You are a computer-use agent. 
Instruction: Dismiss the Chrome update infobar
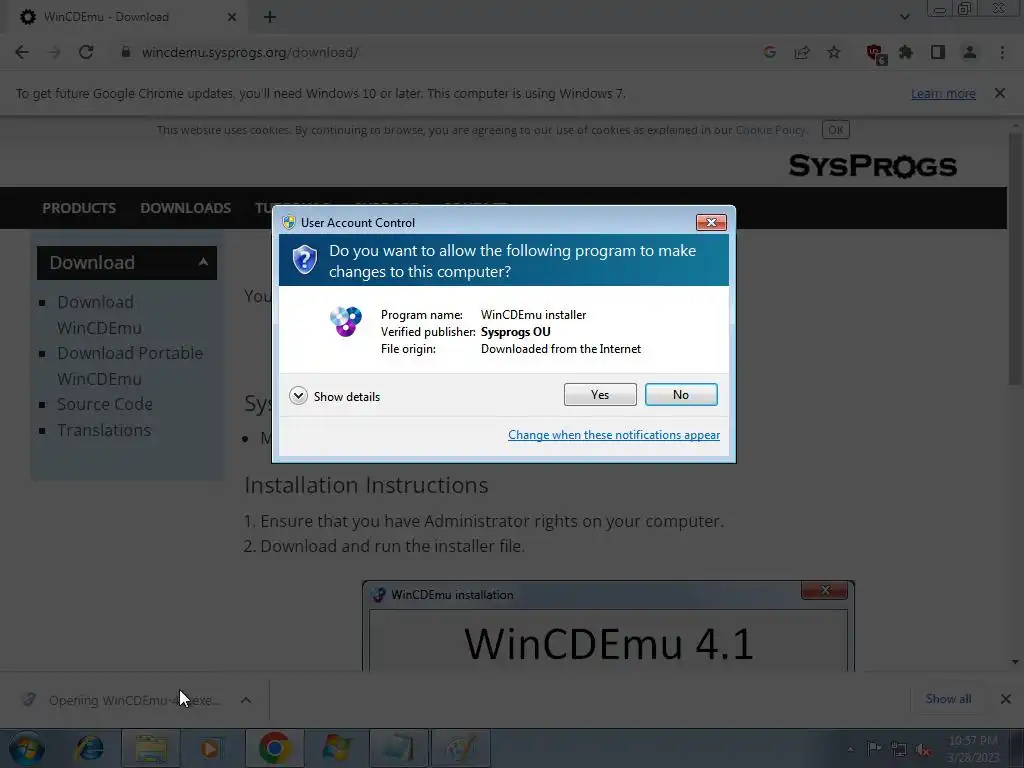(x=999, y=93)
